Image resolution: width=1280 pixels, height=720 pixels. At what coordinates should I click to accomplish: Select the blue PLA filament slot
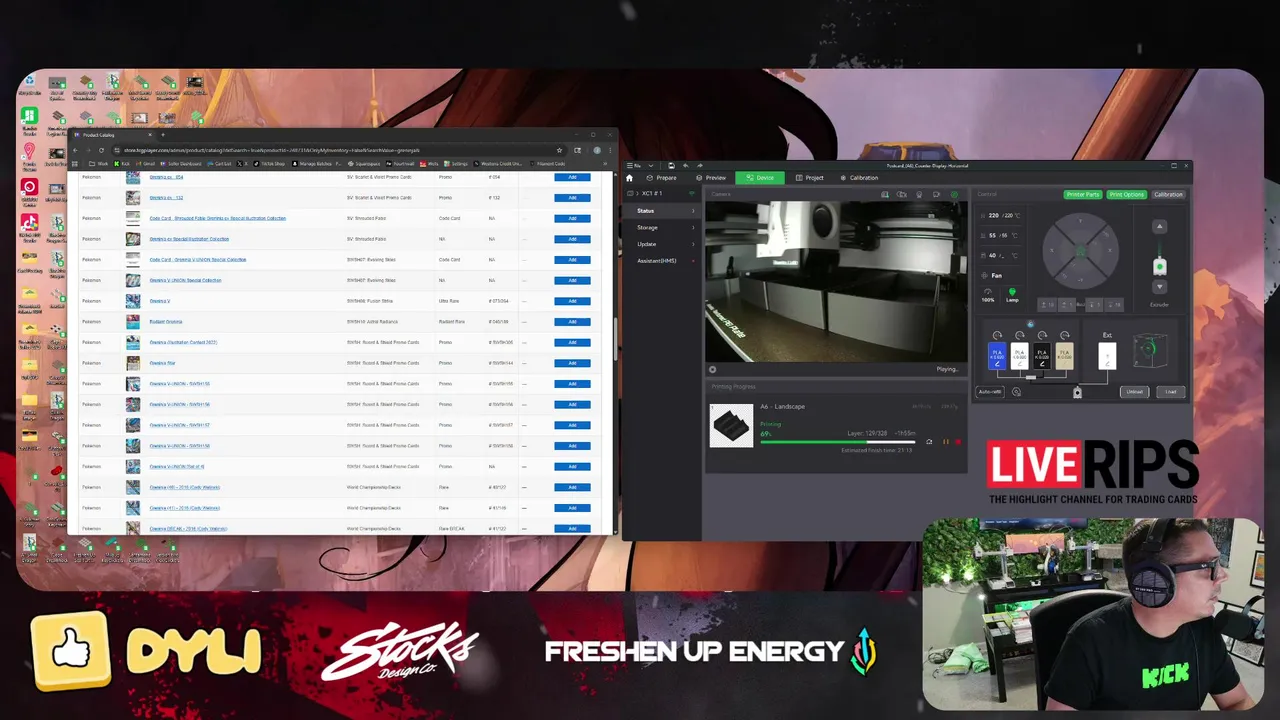[997, 356]
